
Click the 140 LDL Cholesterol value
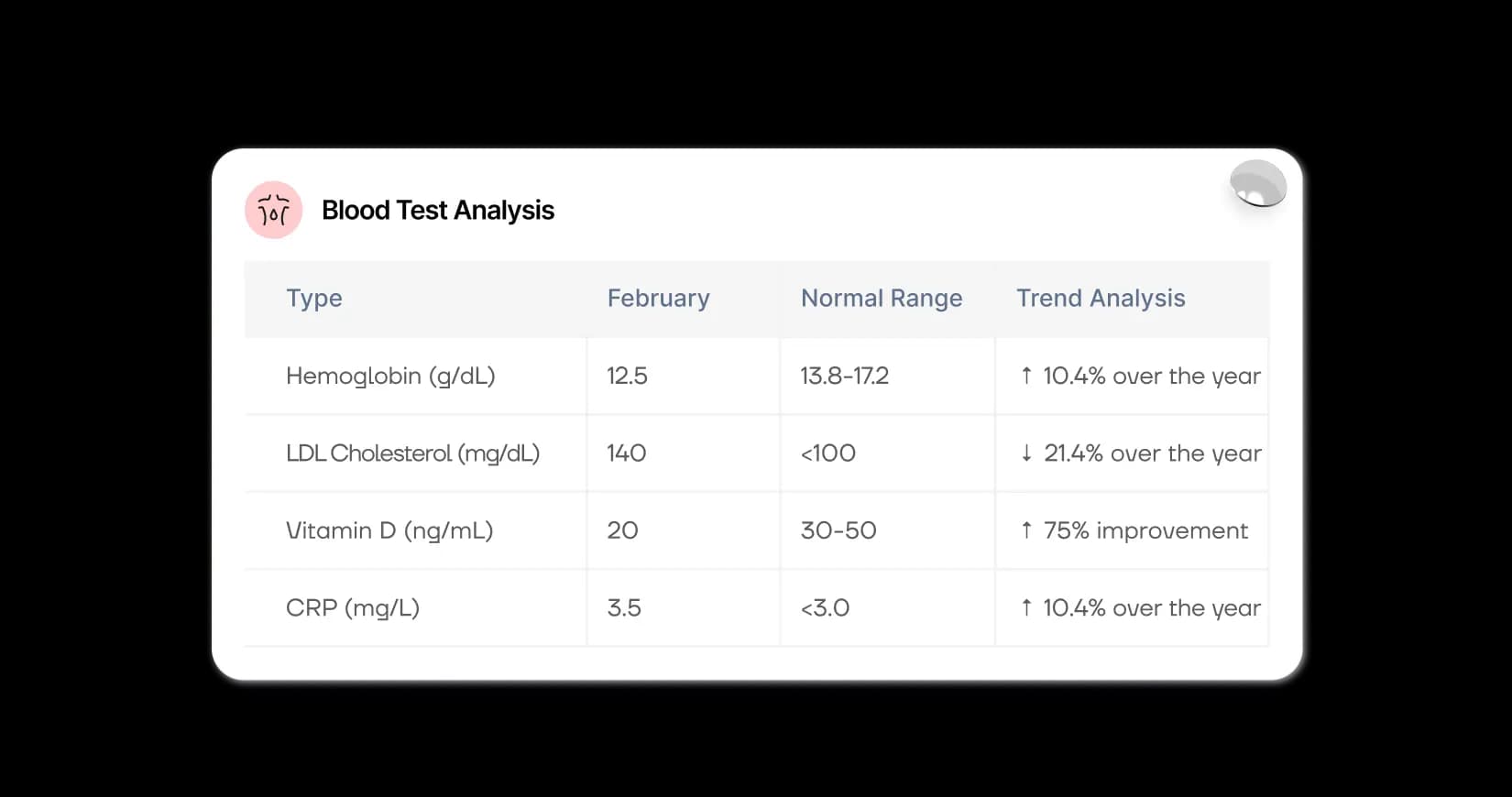pos(627,453)
